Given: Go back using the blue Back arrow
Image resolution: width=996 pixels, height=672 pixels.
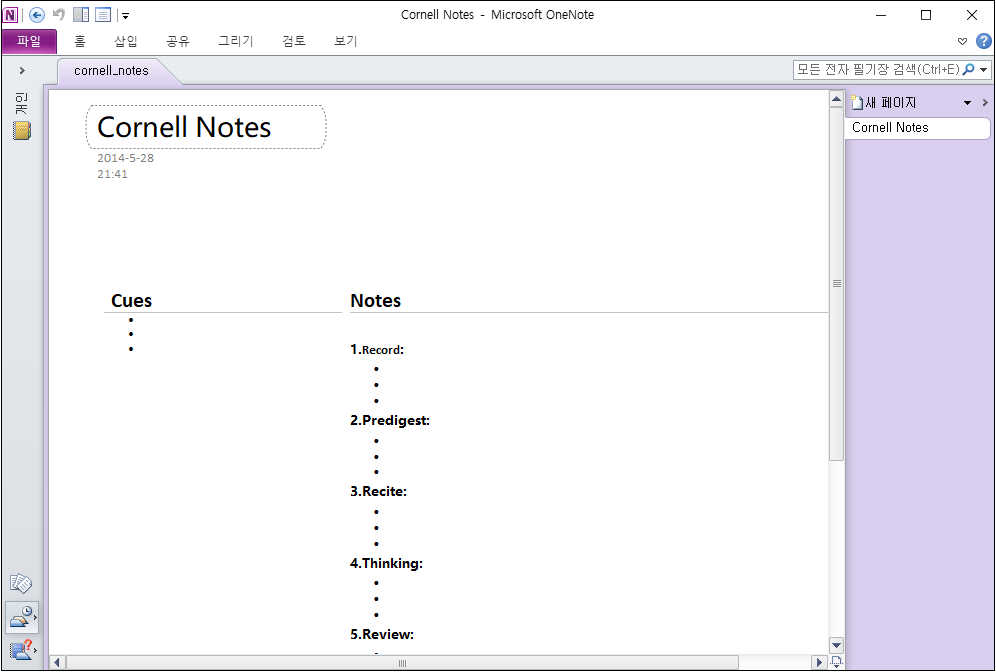Looking at the screenshot, I should click(37, 15).
